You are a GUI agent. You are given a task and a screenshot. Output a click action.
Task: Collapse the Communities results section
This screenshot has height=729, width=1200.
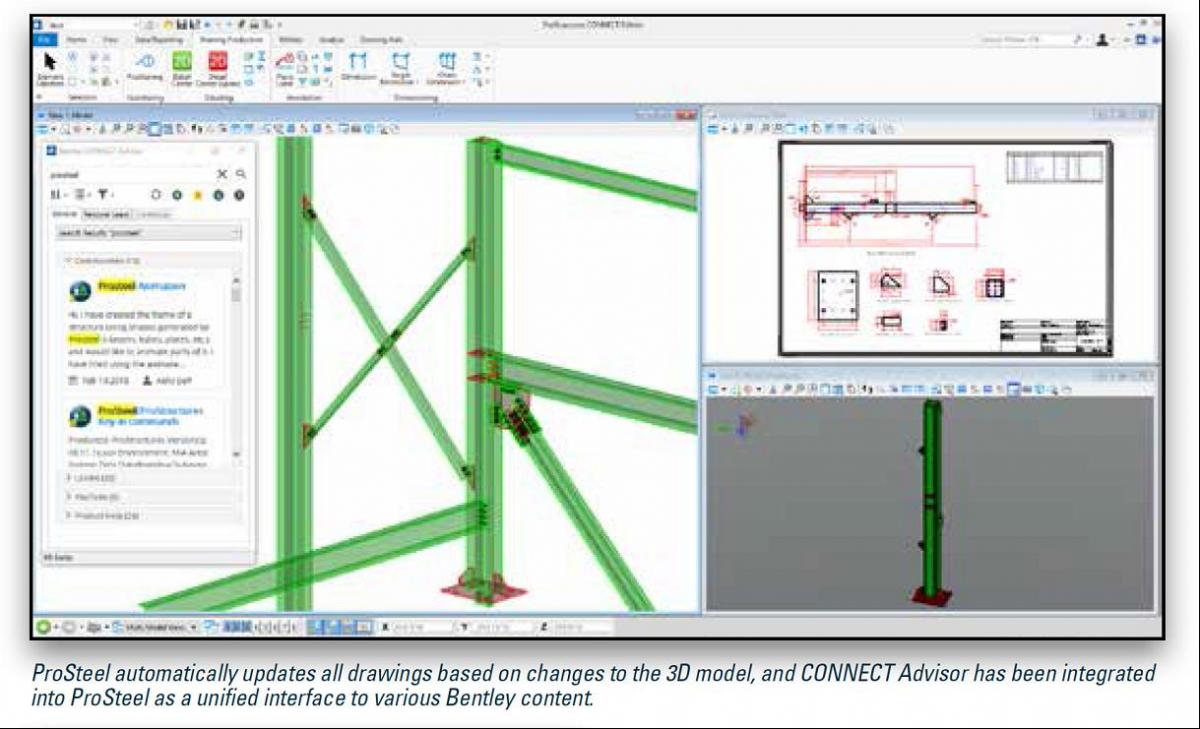point(148,260)
